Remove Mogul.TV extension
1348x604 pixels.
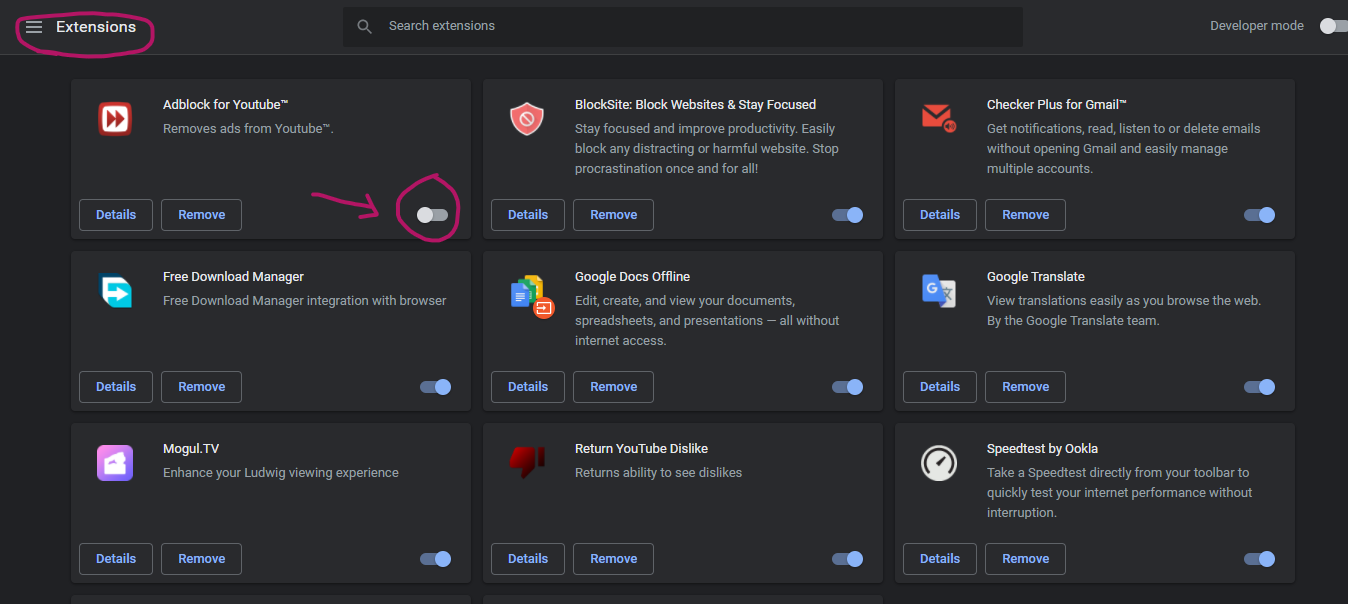[202, 559]
